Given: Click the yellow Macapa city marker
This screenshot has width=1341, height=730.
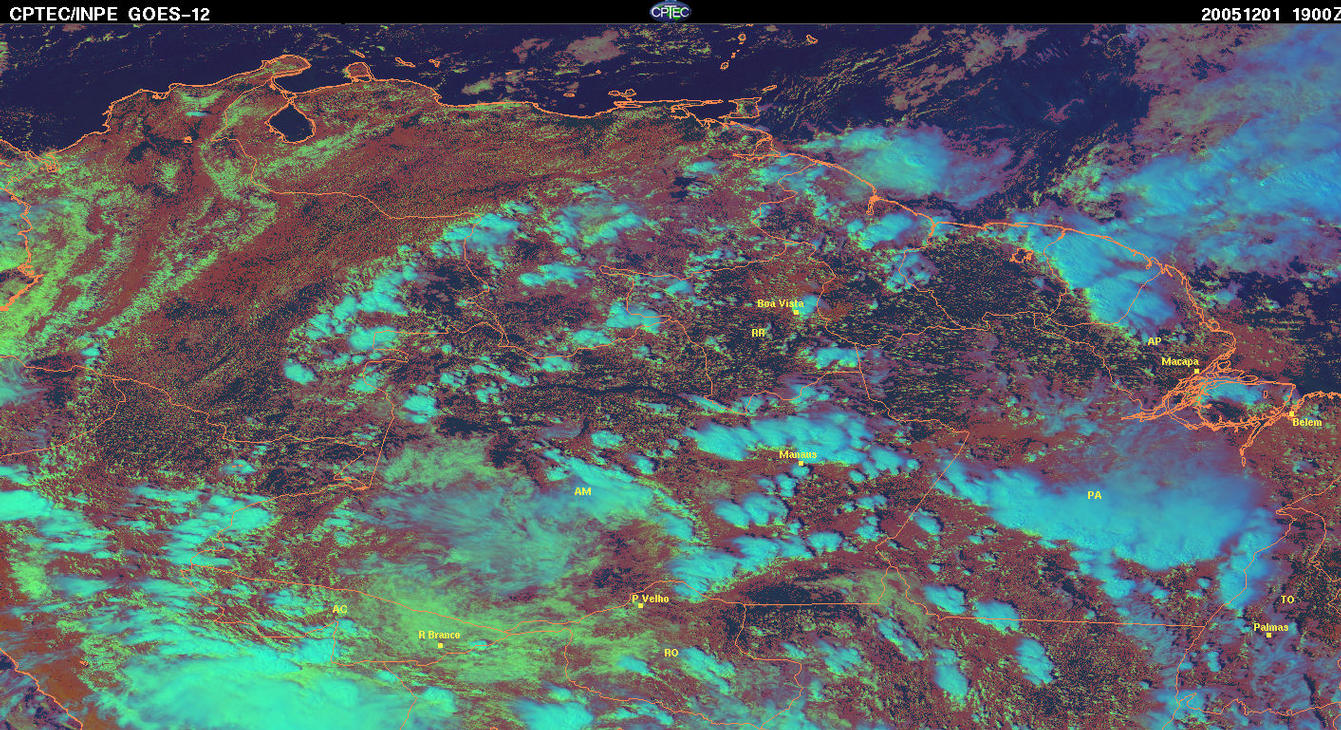Looking at the screenshot, I should coord(1196,371).
